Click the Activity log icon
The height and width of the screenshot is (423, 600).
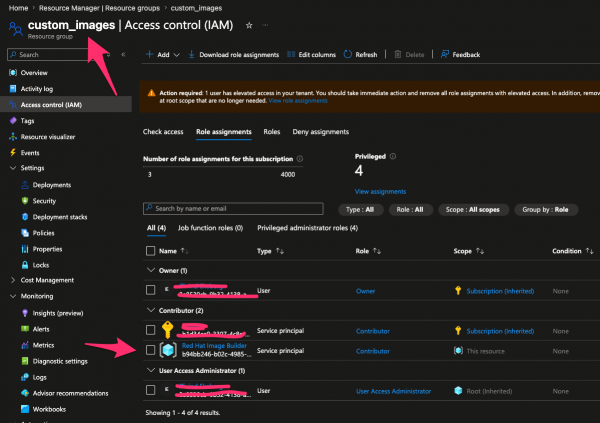pos(13,89)
